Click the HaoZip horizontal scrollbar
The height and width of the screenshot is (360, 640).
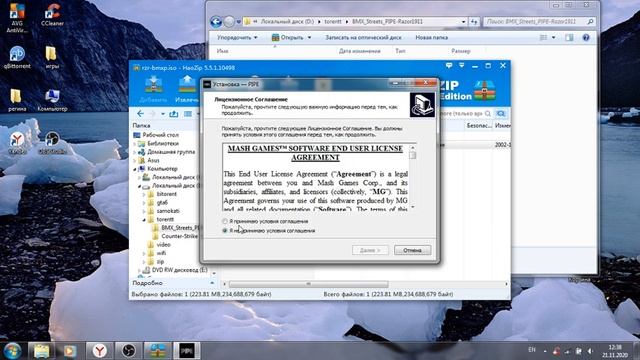click(308, 284)
